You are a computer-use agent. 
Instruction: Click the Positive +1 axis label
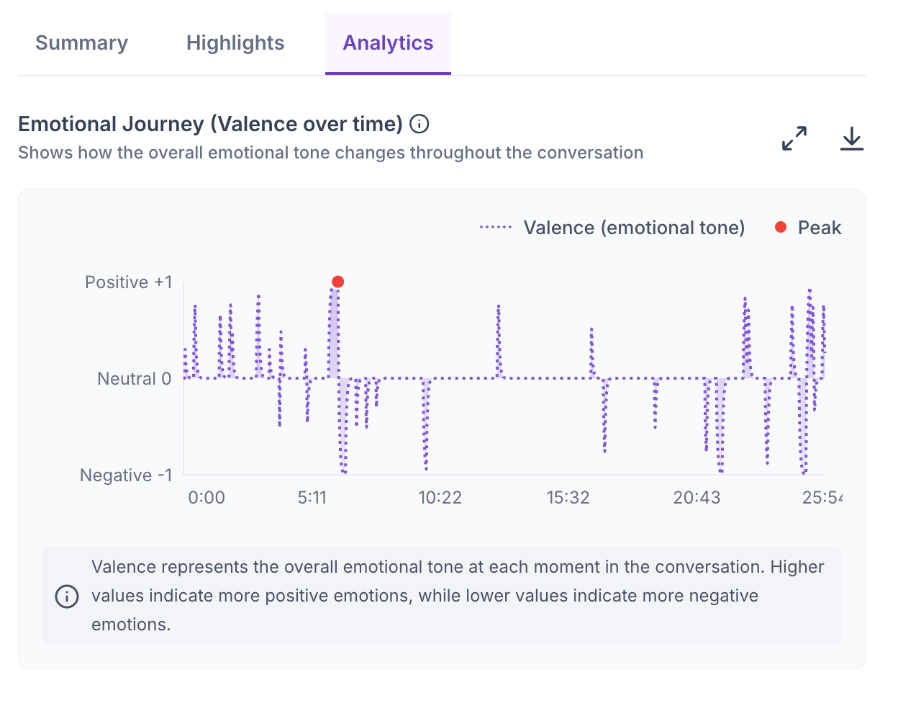[128, 282]
